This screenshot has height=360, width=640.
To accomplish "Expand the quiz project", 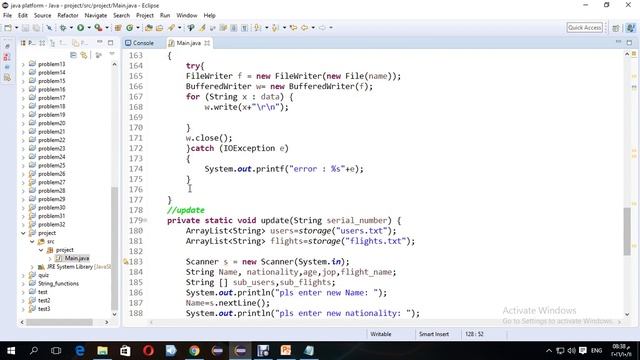I will [x=23, y=276].
